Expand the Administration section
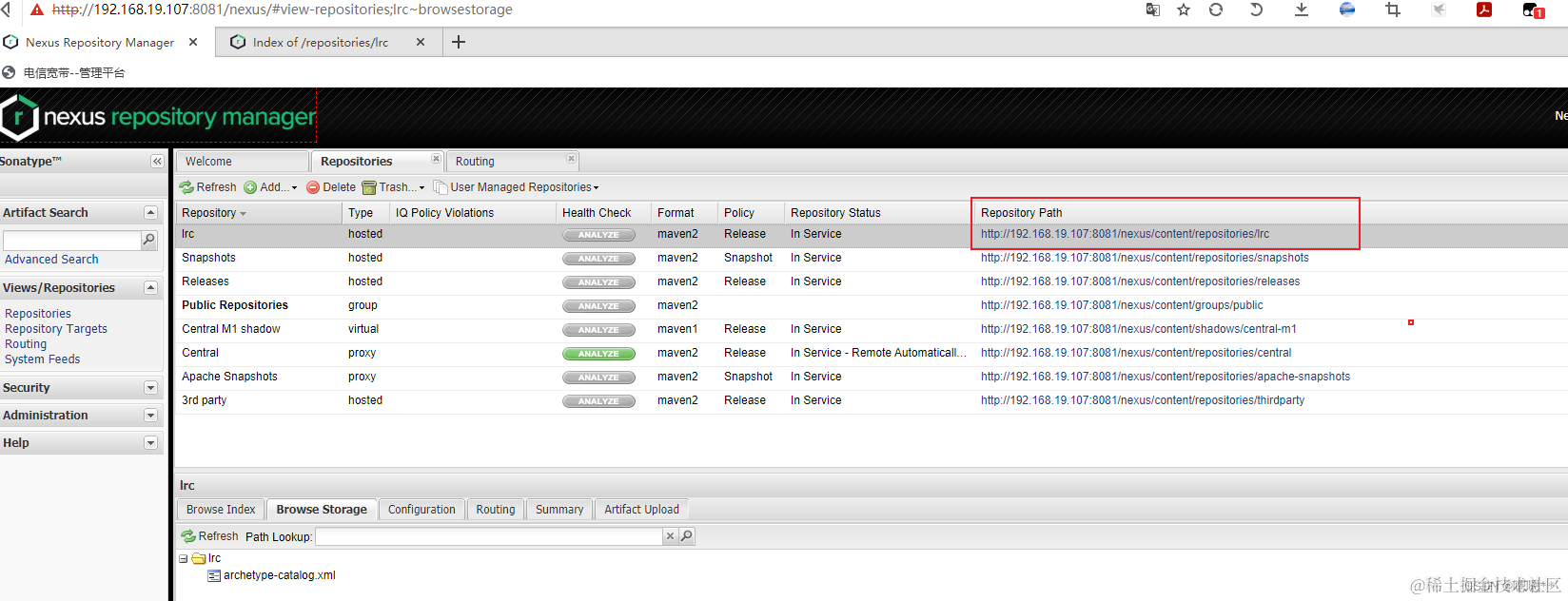1568x601 pixels. tap(150, 415)
